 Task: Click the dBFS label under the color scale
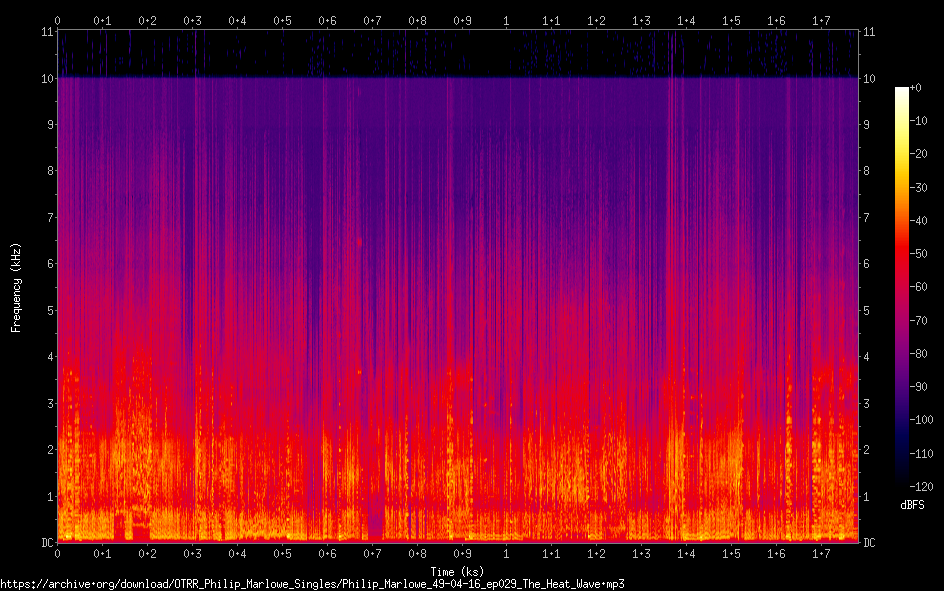pyautogui.click(x=911, y=506)
